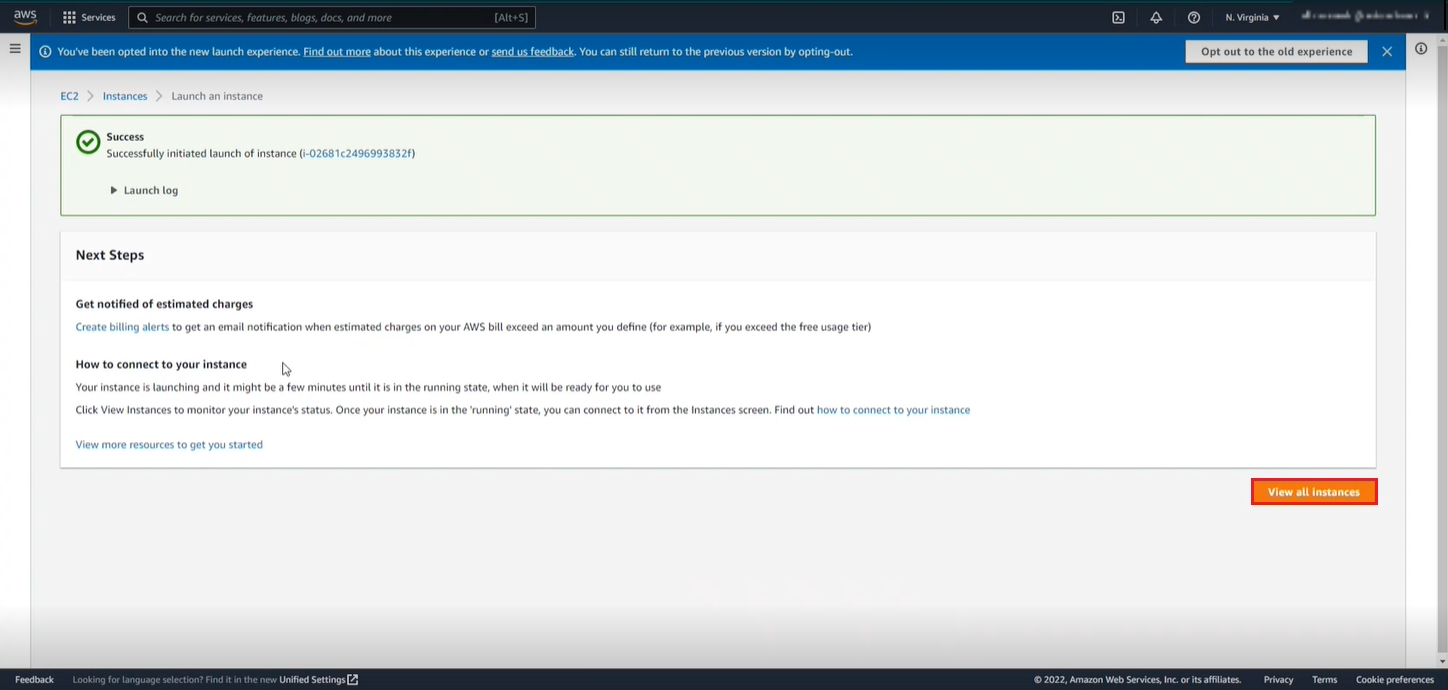1448x690 pixels.
Task: Click the external-link icon beside Unified Settings
Action: coord(353,680)
